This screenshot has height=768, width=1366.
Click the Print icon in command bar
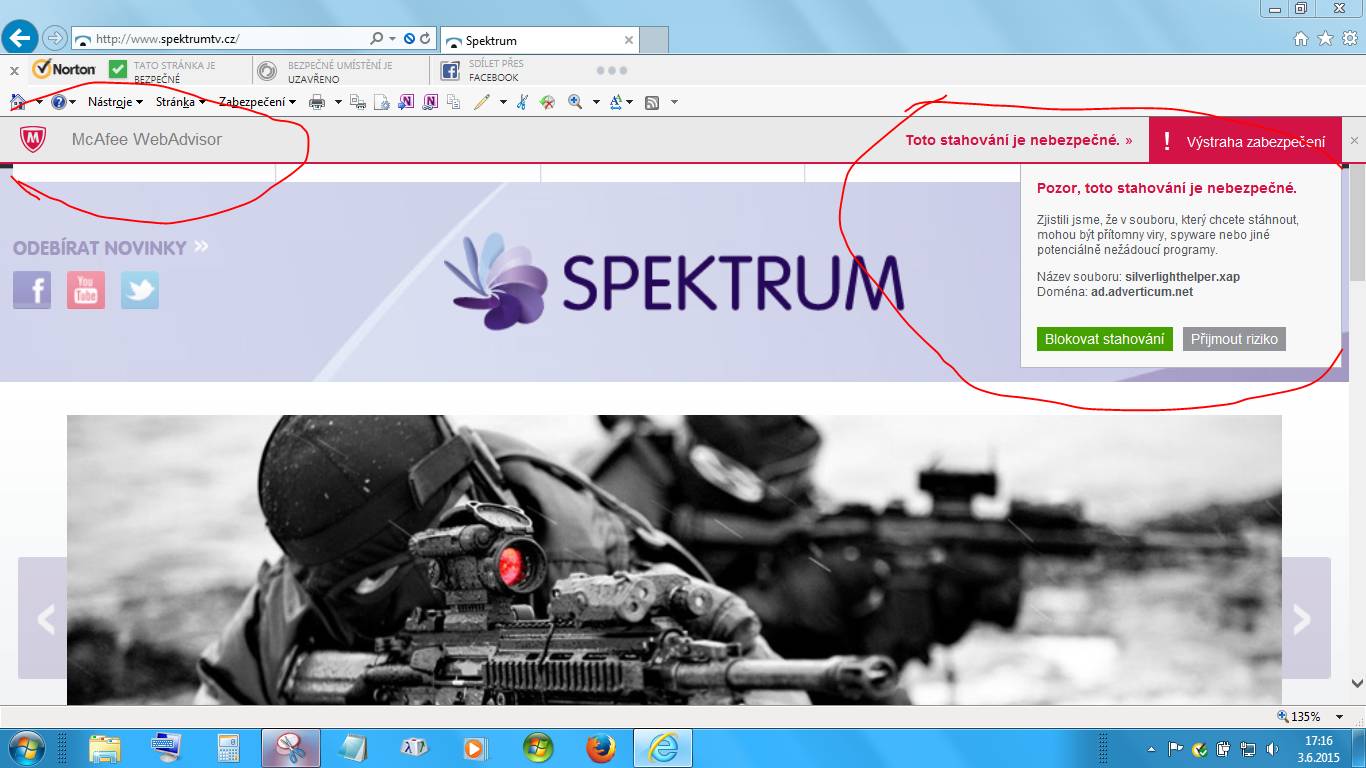(x=317, y=102)
